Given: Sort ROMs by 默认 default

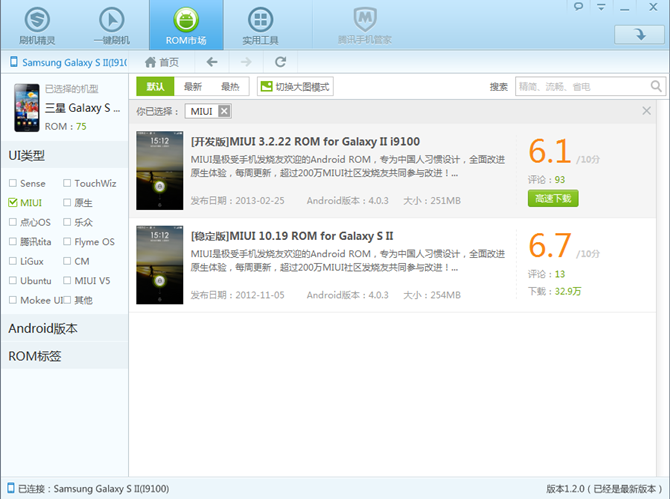Looking at the screenshot, I should tap(155, 87).
